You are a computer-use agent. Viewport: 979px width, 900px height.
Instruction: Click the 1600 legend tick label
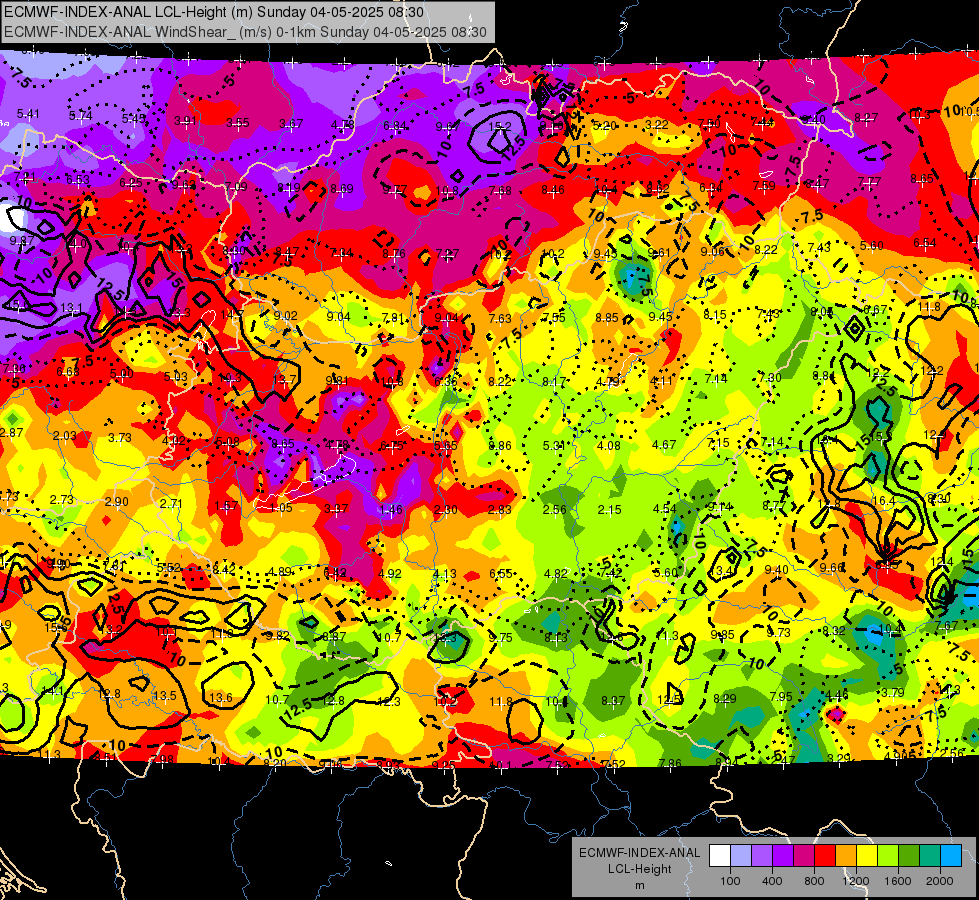(x=898, y=881)
